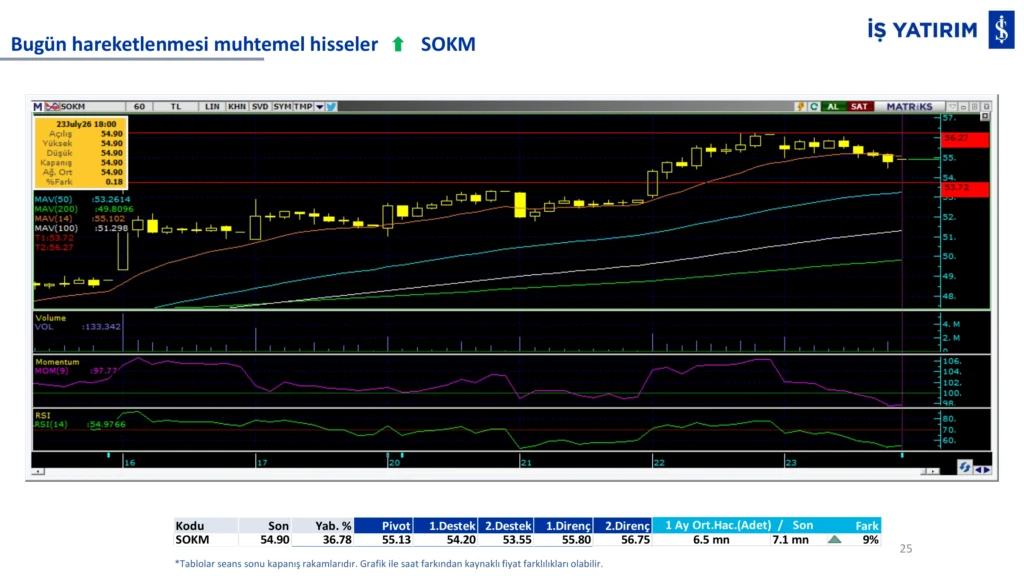Screen dimensions: 1024x576
Task: Open the triangle menu next to MATRİKS
Action: (953, 106)
